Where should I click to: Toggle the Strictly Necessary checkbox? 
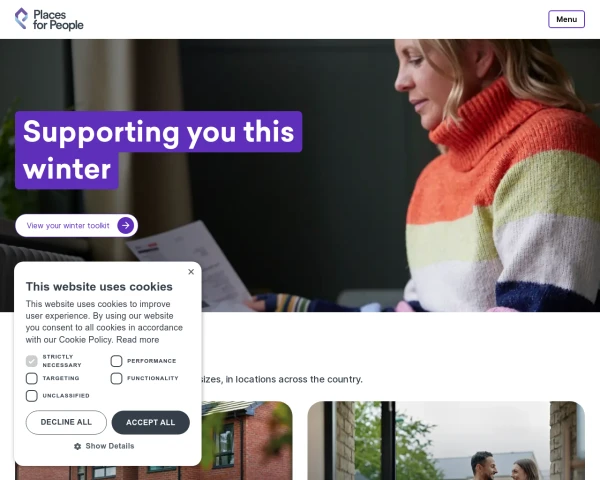click(x=32, y=361)
